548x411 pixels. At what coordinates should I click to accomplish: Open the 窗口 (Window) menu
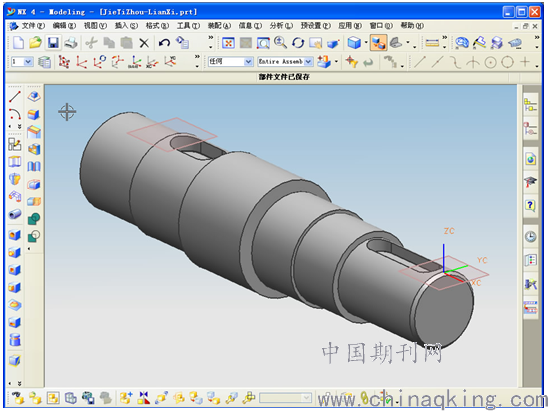pos(381,26)
